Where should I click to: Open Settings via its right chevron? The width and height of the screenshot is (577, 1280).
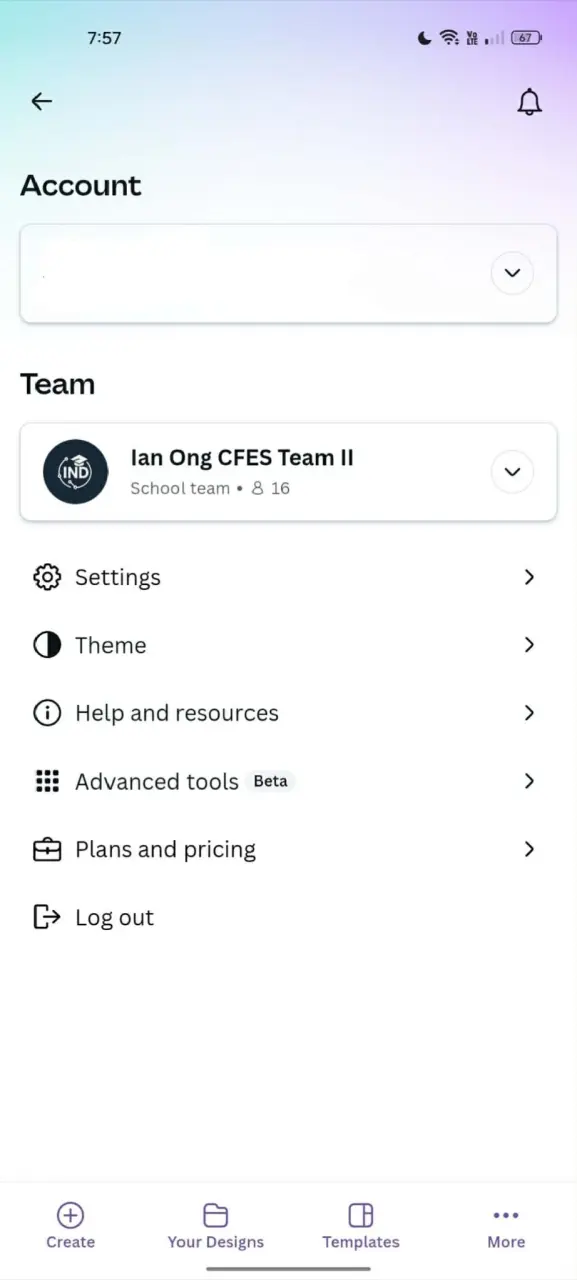click(529, 577)
